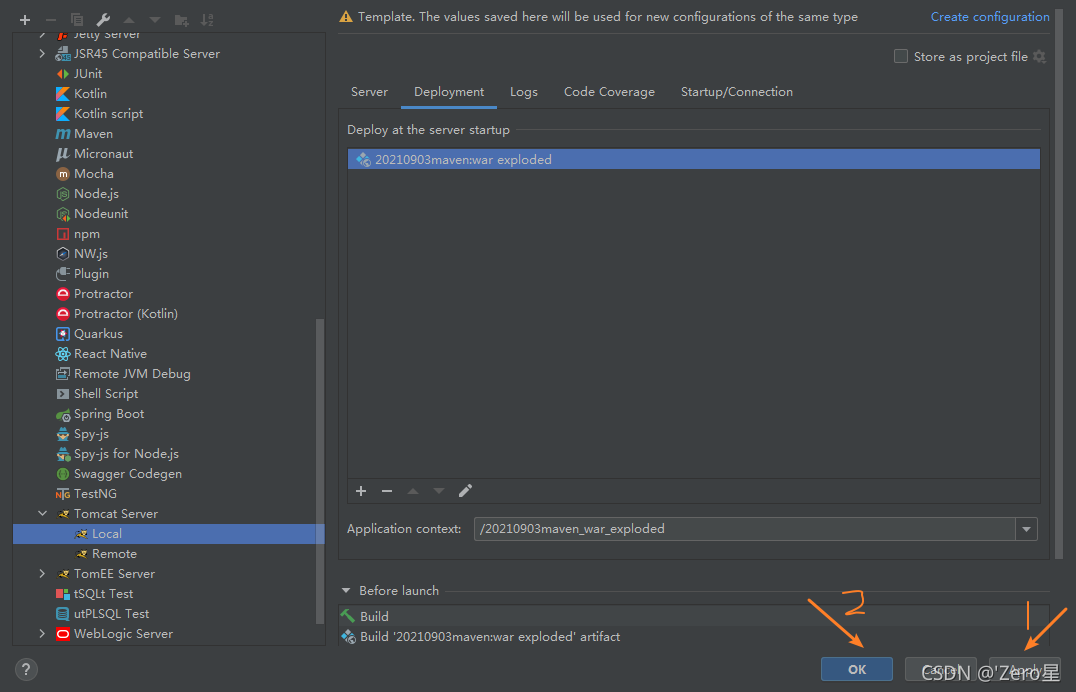Click the Create configuration link

[990, 16]
